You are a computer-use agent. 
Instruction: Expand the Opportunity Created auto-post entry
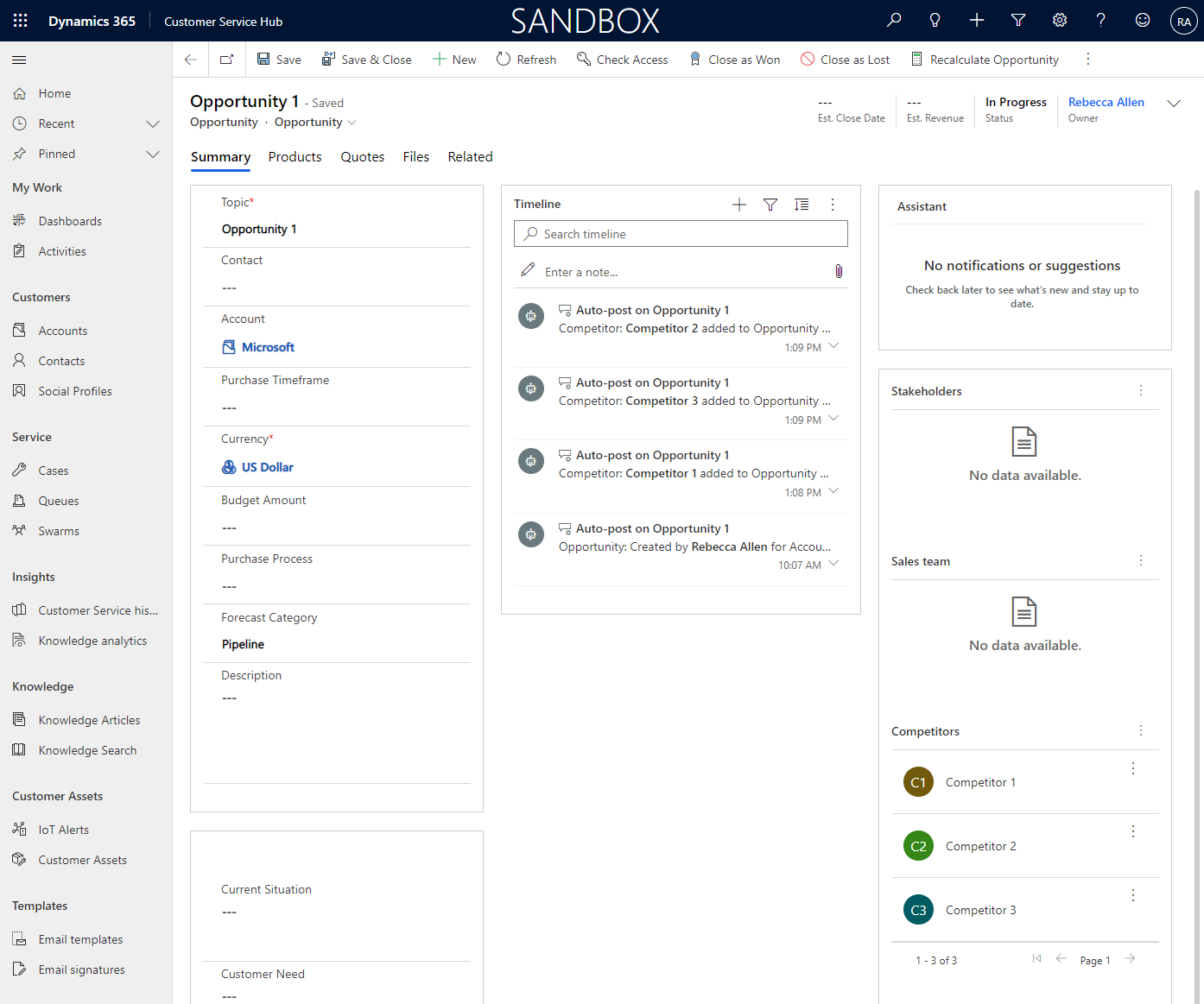(x=833, y=564)
